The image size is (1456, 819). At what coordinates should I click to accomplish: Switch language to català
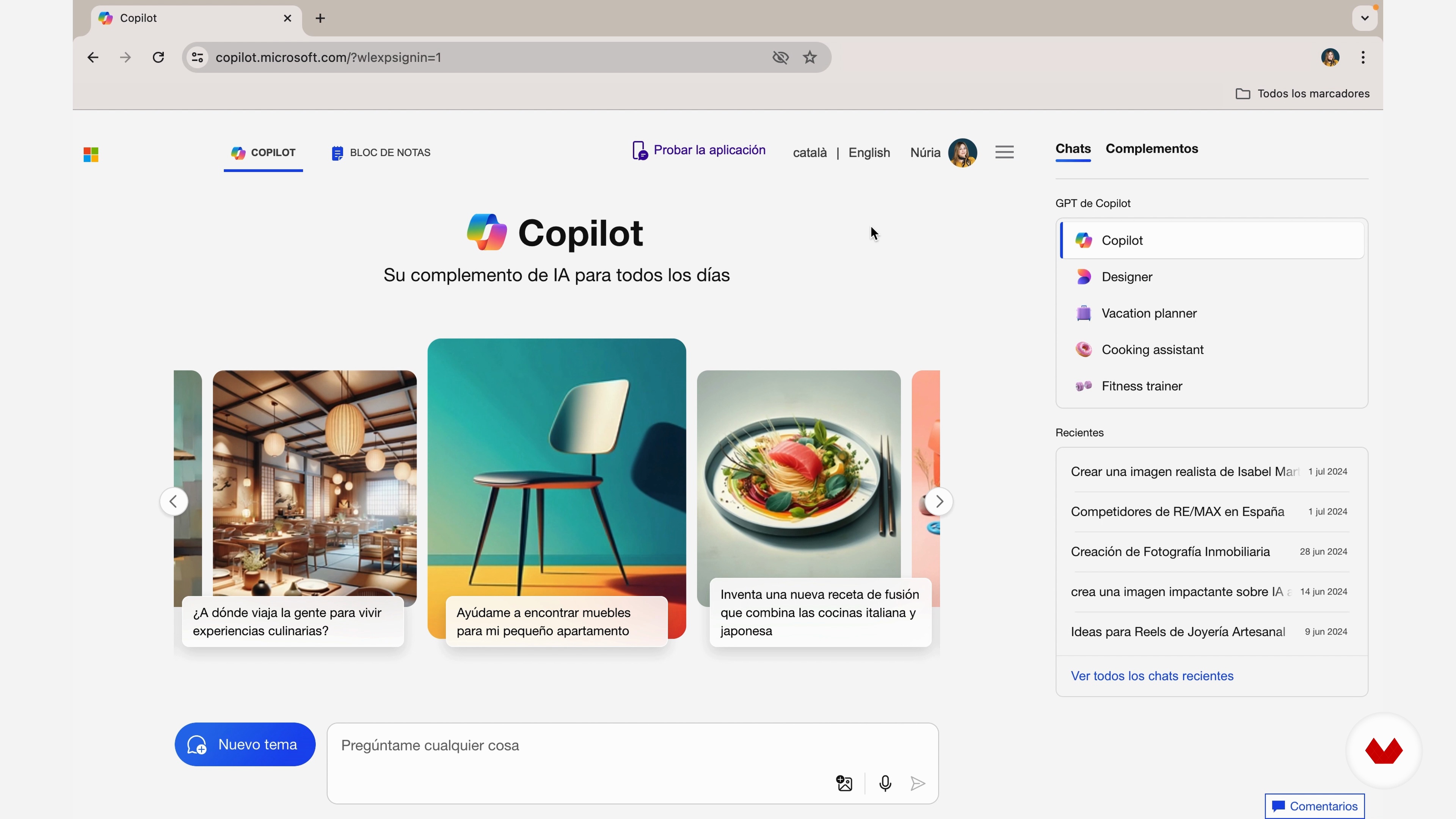[810, 152]
